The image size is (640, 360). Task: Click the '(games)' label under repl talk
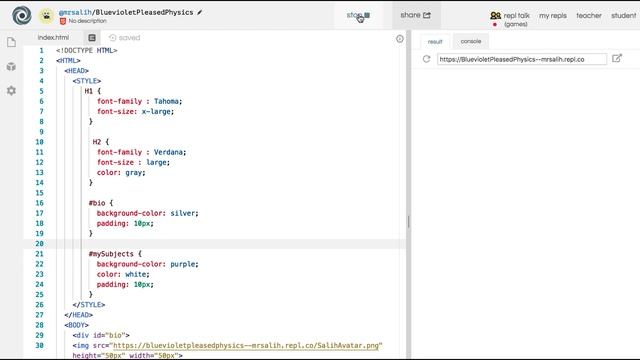pyautogui.click(x=516, y=24)
